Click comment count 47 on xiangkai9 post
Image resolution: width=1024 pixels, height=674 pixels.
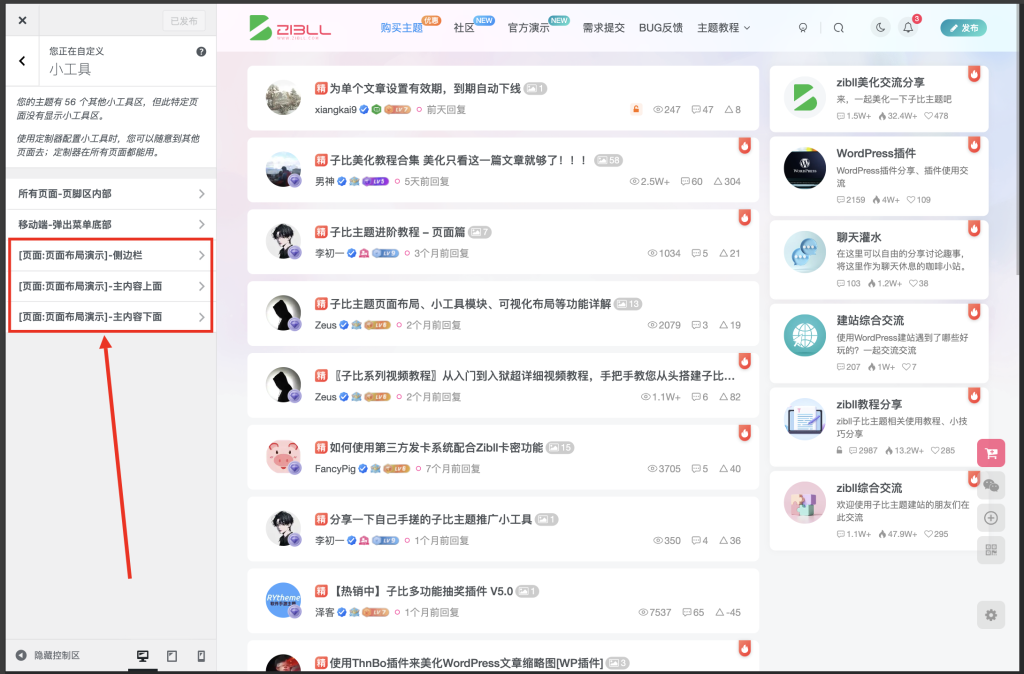[702, 110]
